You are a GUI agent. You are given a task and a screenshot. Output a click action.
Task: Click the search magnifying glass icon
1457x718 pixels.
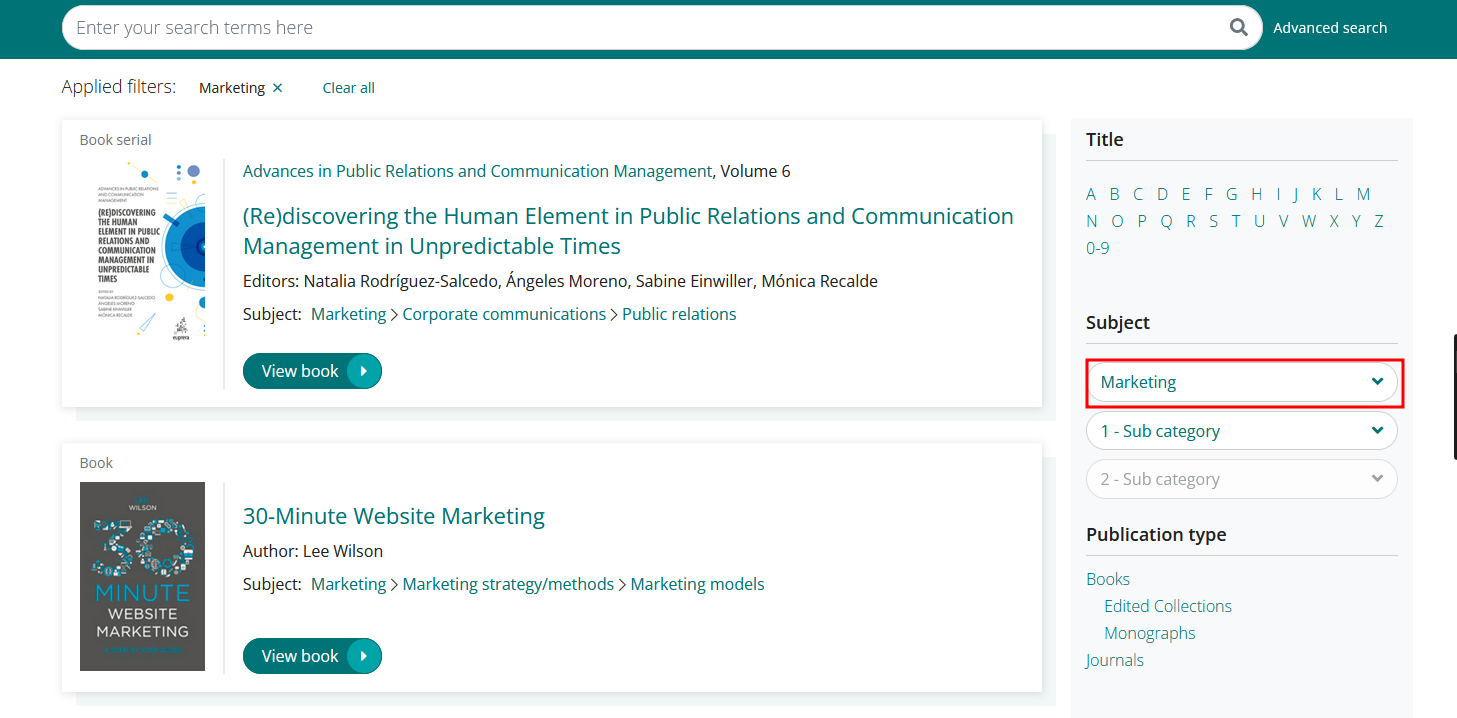(1238, 28)
